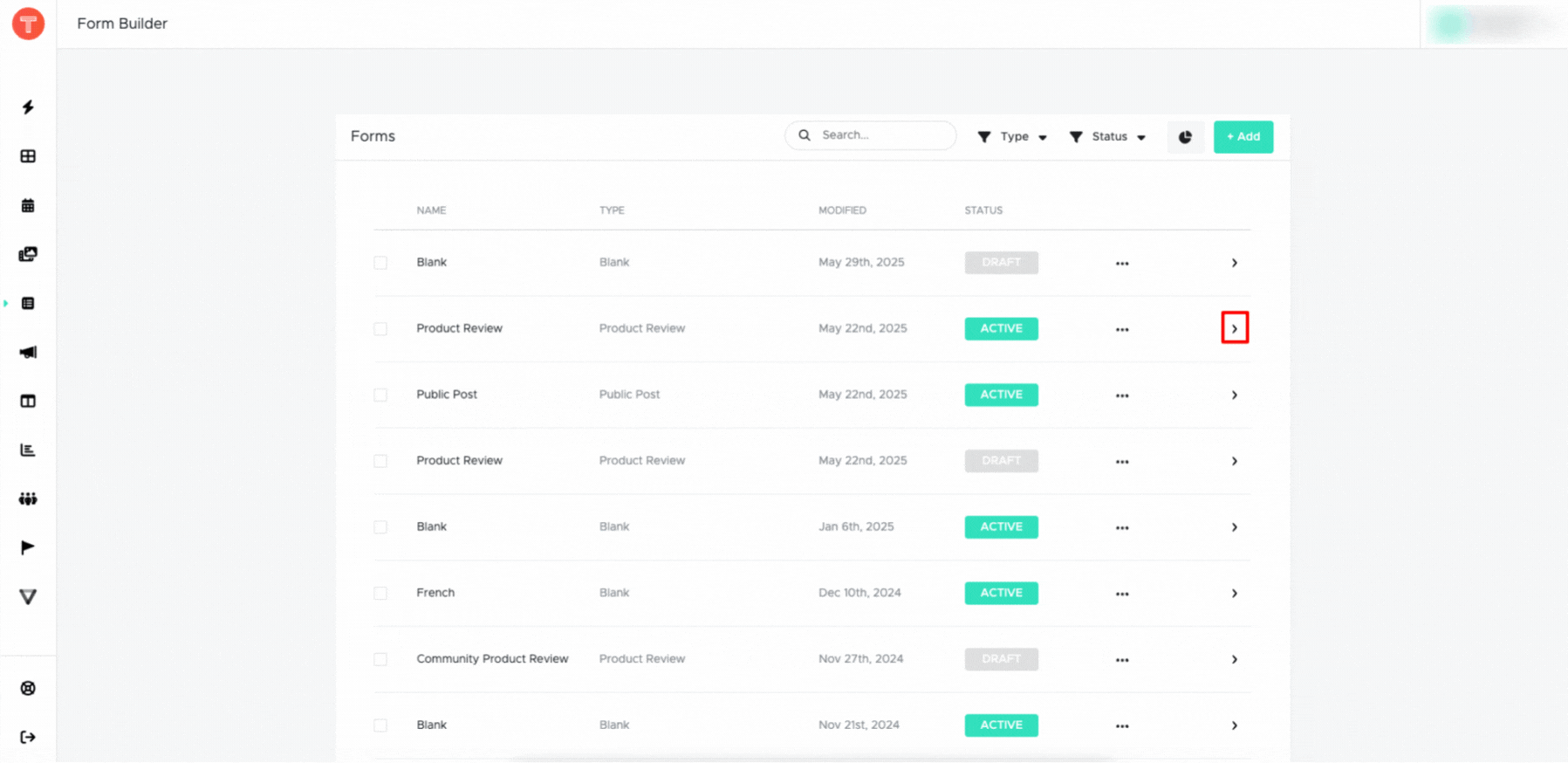
Task: Open ellipsis menu for Community Product Review row
Action: [x=1122, y=660]
